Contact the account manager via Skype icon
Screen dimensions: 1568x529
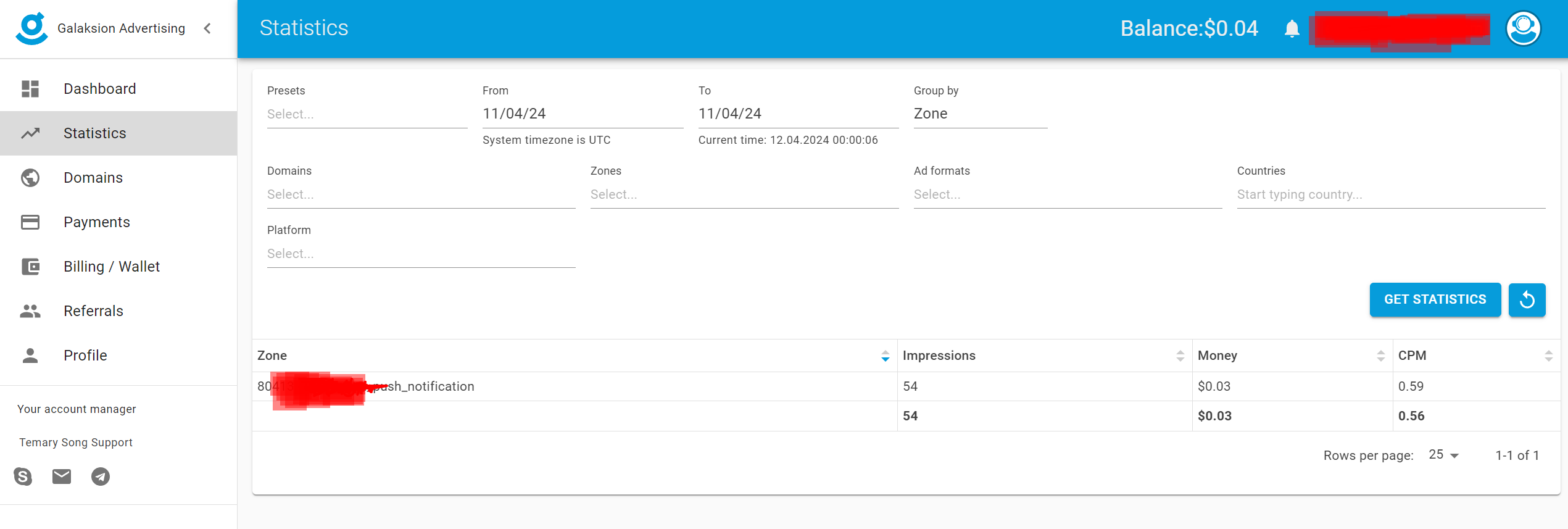pyautogui.click(x=23, y=477)
